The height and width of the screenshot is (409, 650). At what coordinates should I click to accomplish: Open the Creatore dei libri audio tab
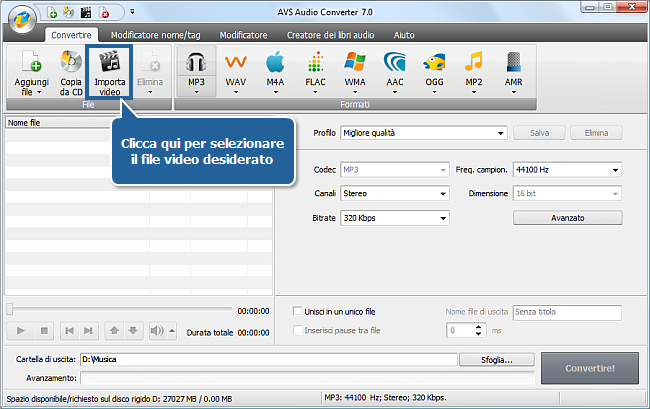click(x=328, y=34)
